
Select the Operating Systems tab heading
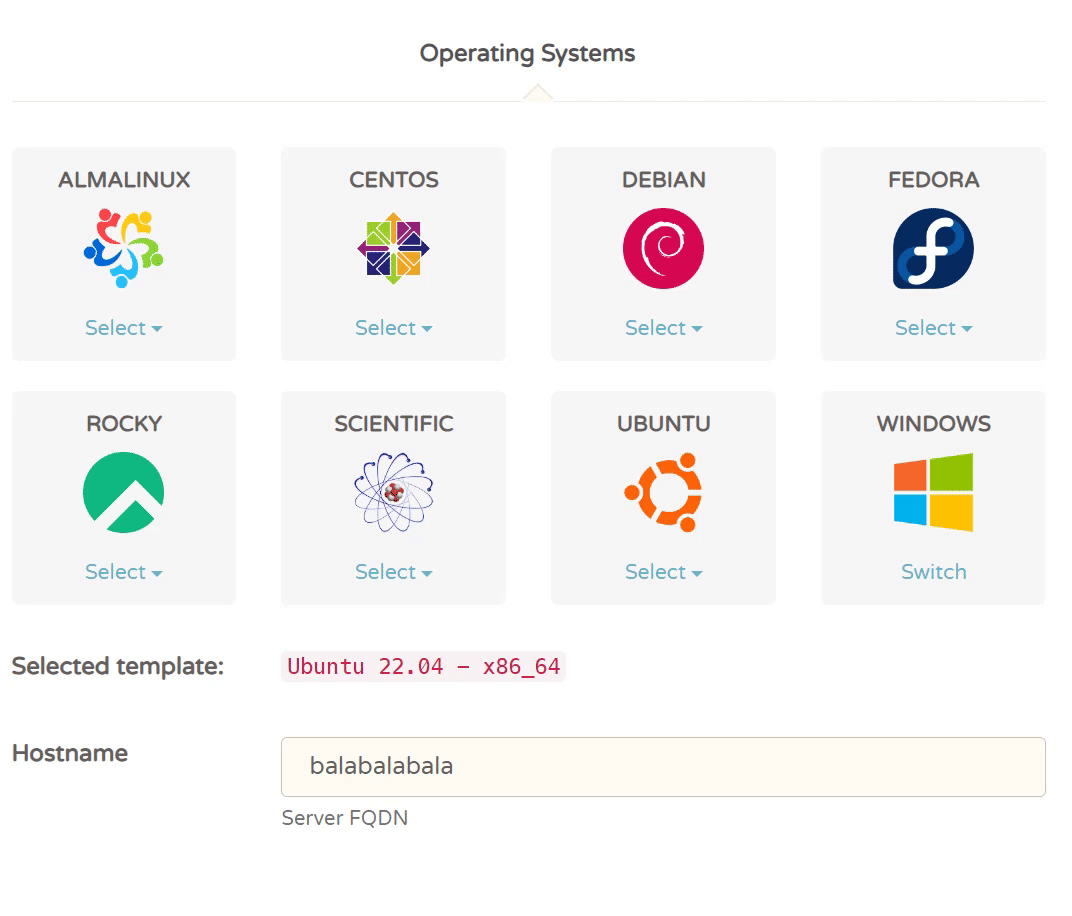pos(527,53)
